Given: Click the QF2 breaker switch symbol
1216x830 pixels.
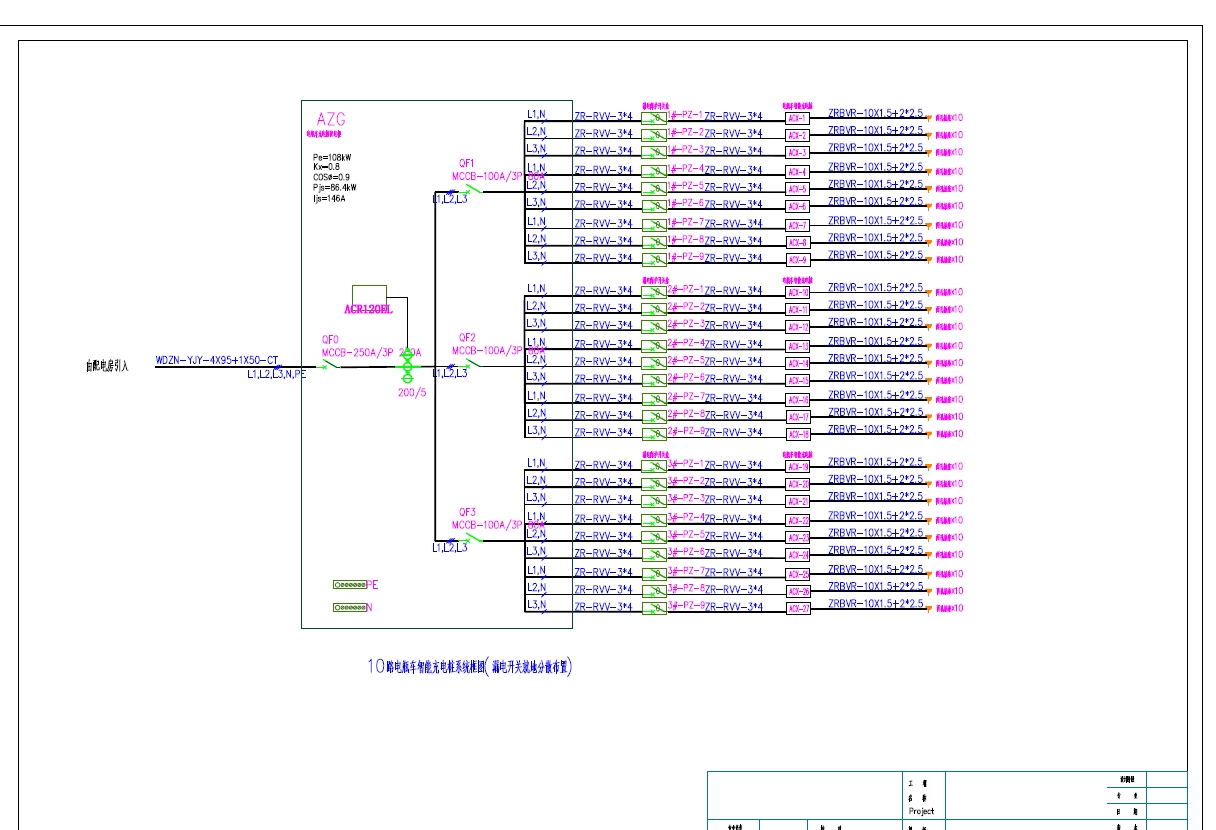Looking at the screenshot, I should click(x=470, y=365).
